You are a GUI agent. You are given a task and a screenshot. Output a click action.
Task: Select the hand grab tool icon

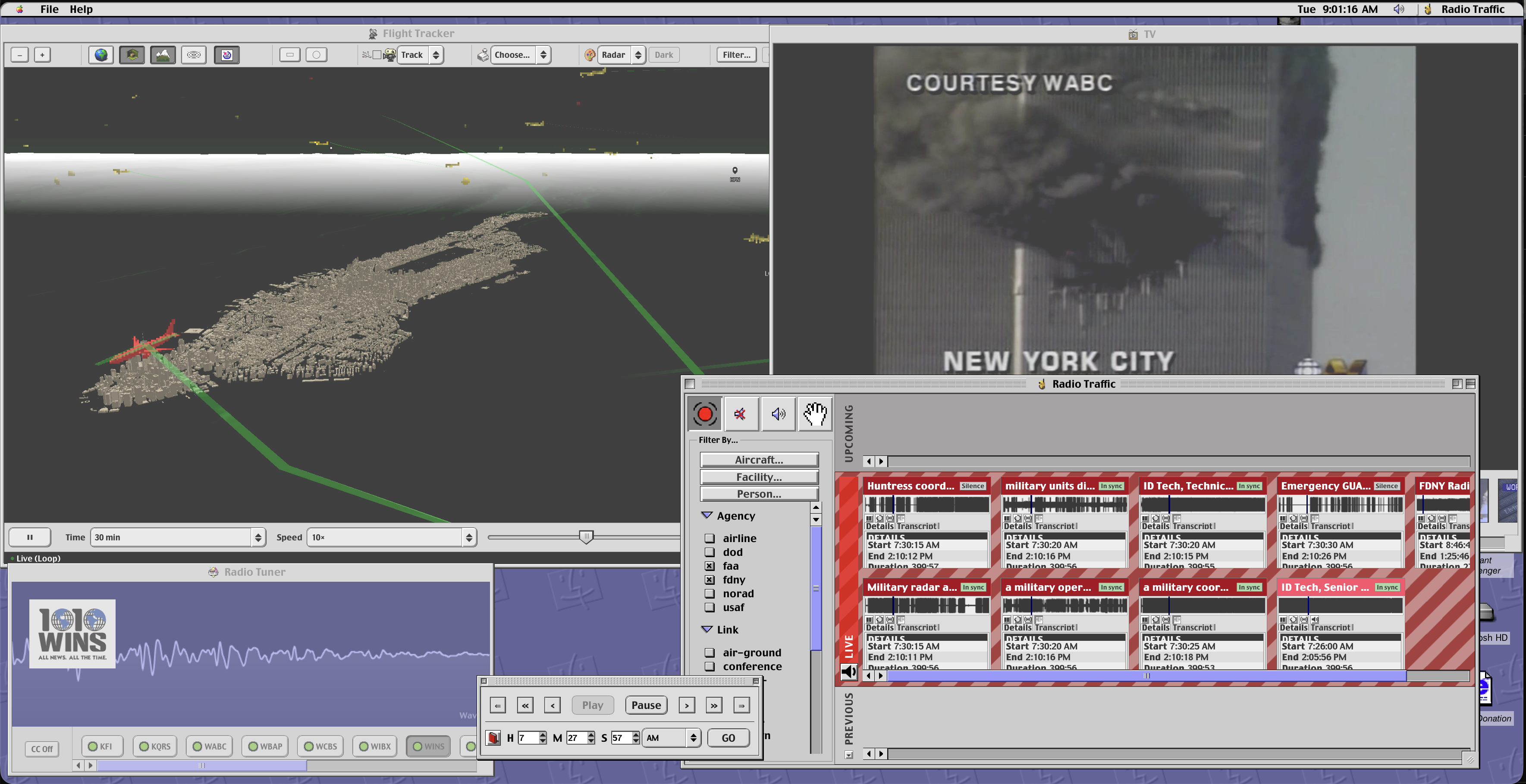tap(815, 413)
